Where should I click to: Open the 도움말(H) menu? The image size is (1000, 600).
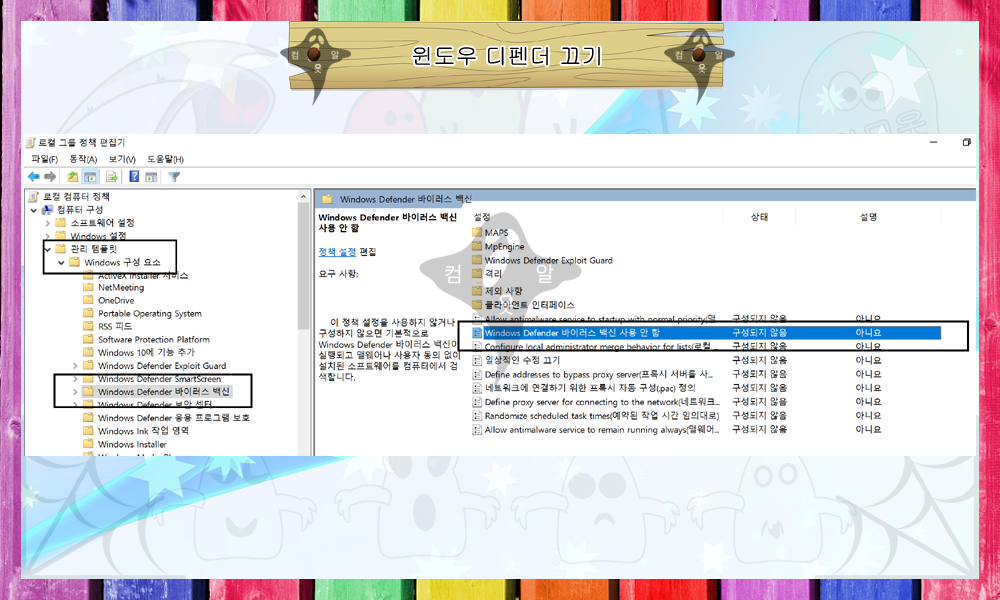[x=165, y=159]
